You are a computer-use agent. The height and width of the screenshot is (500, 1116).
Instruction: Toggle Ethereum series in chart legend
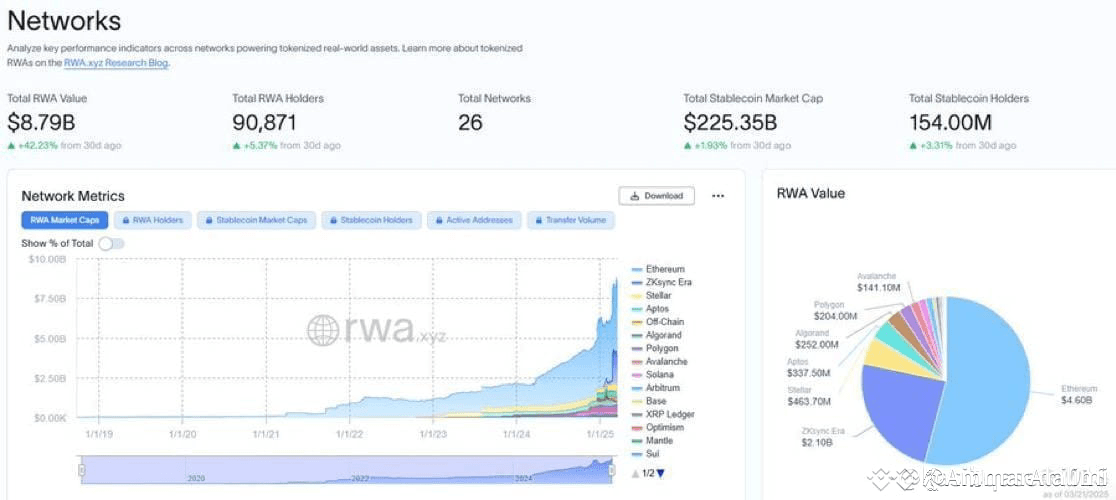[658, 270]
